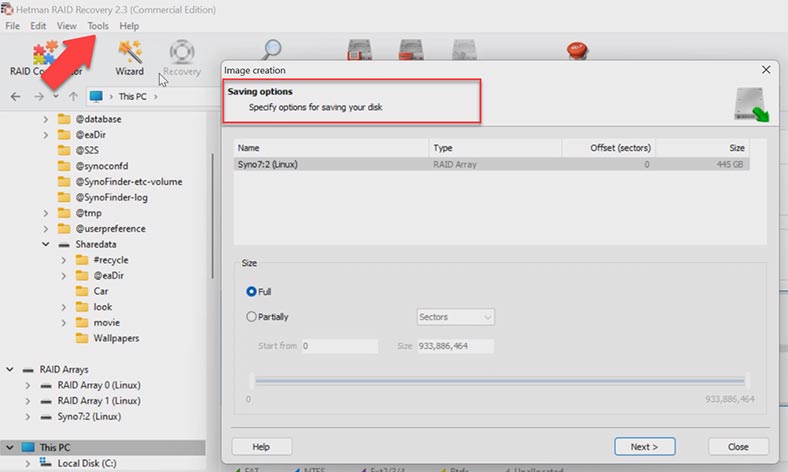Select the @S2S folder icon
Image resolution: width=788 pixels, height=472 pixels.
click(x=64, y=150)
